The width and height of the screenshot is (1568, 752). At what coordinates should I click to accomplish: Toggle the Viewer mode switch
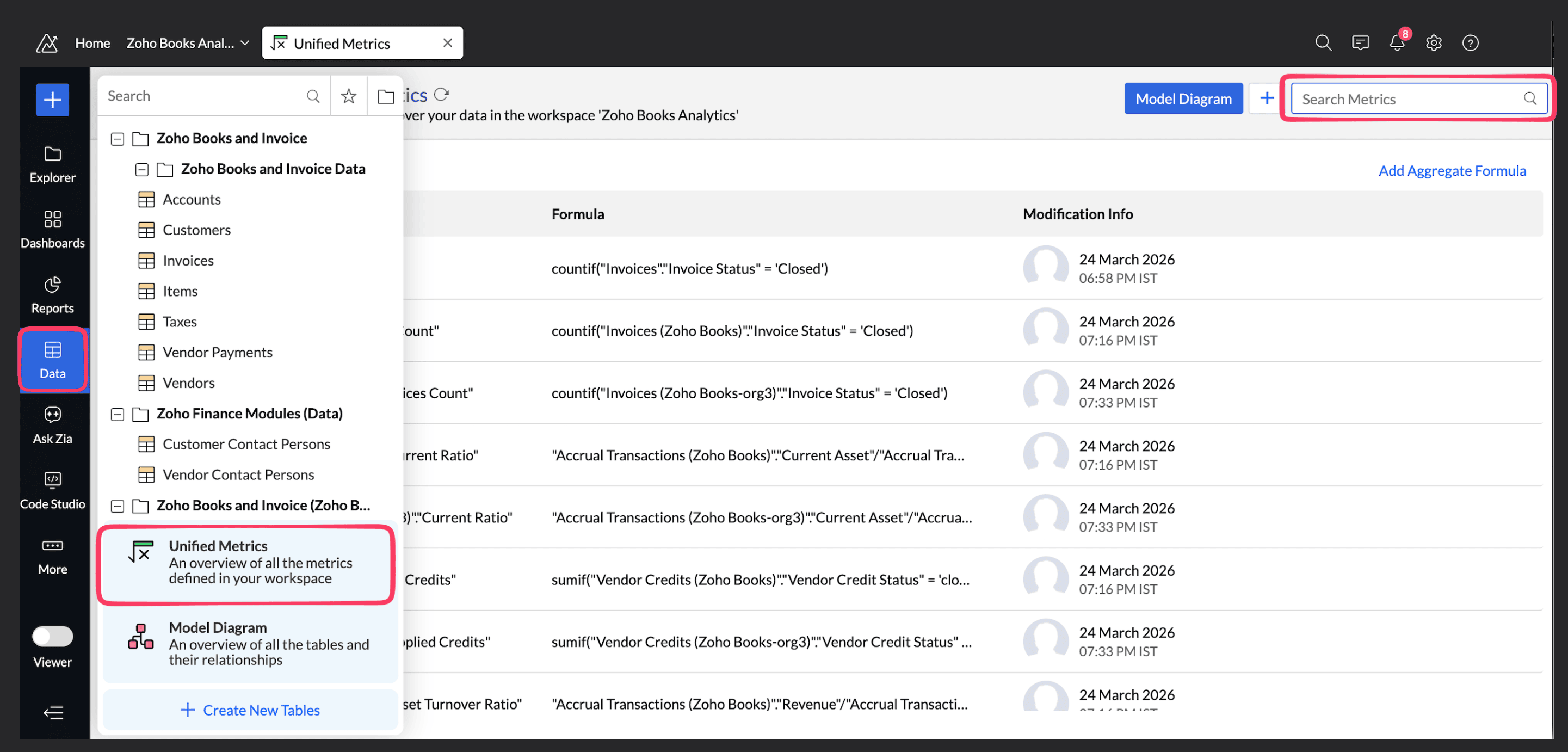tap(52, 636)
